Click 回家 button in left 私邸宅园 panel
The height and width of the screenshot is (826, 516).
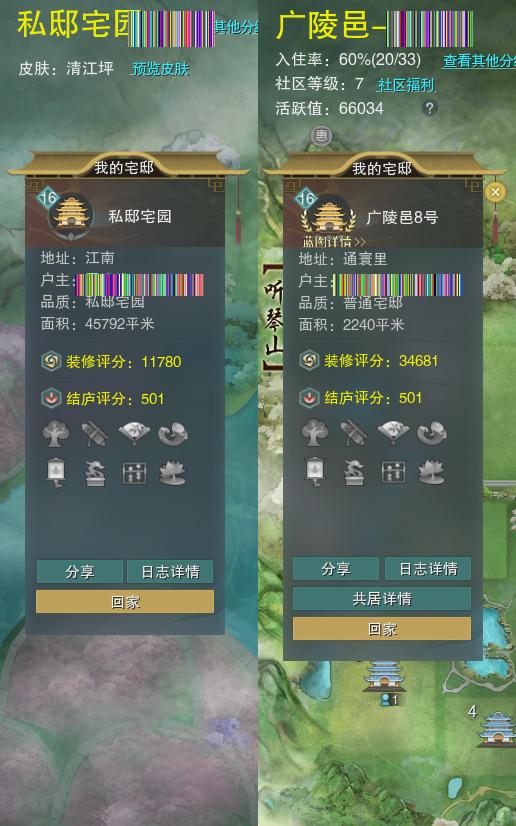click(125, 602)
